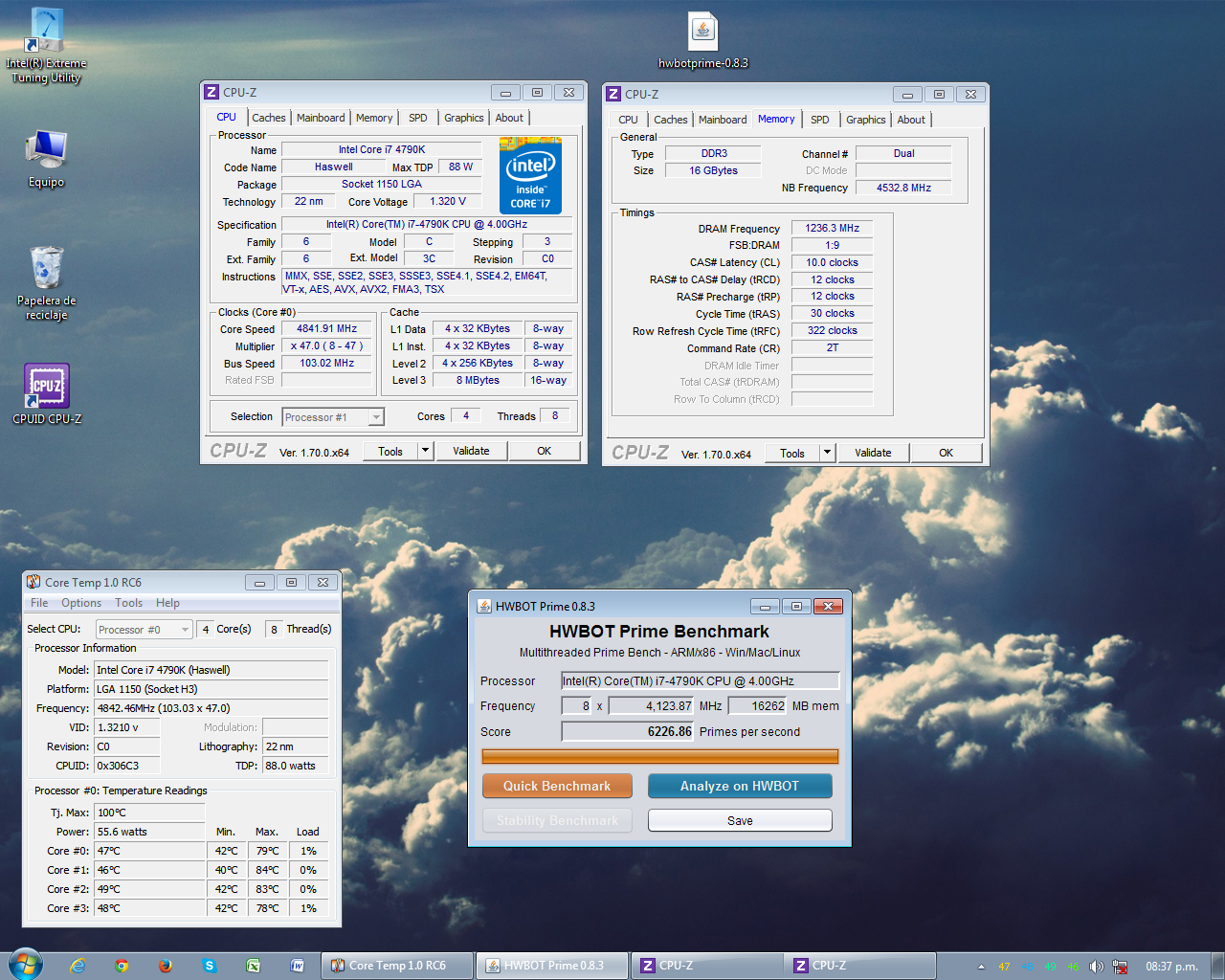Image resolution: width=1225 pixels, height=980 pixels.
Task: Open Mainboard tab in left CPU-Z
Action: click(321, 118)
